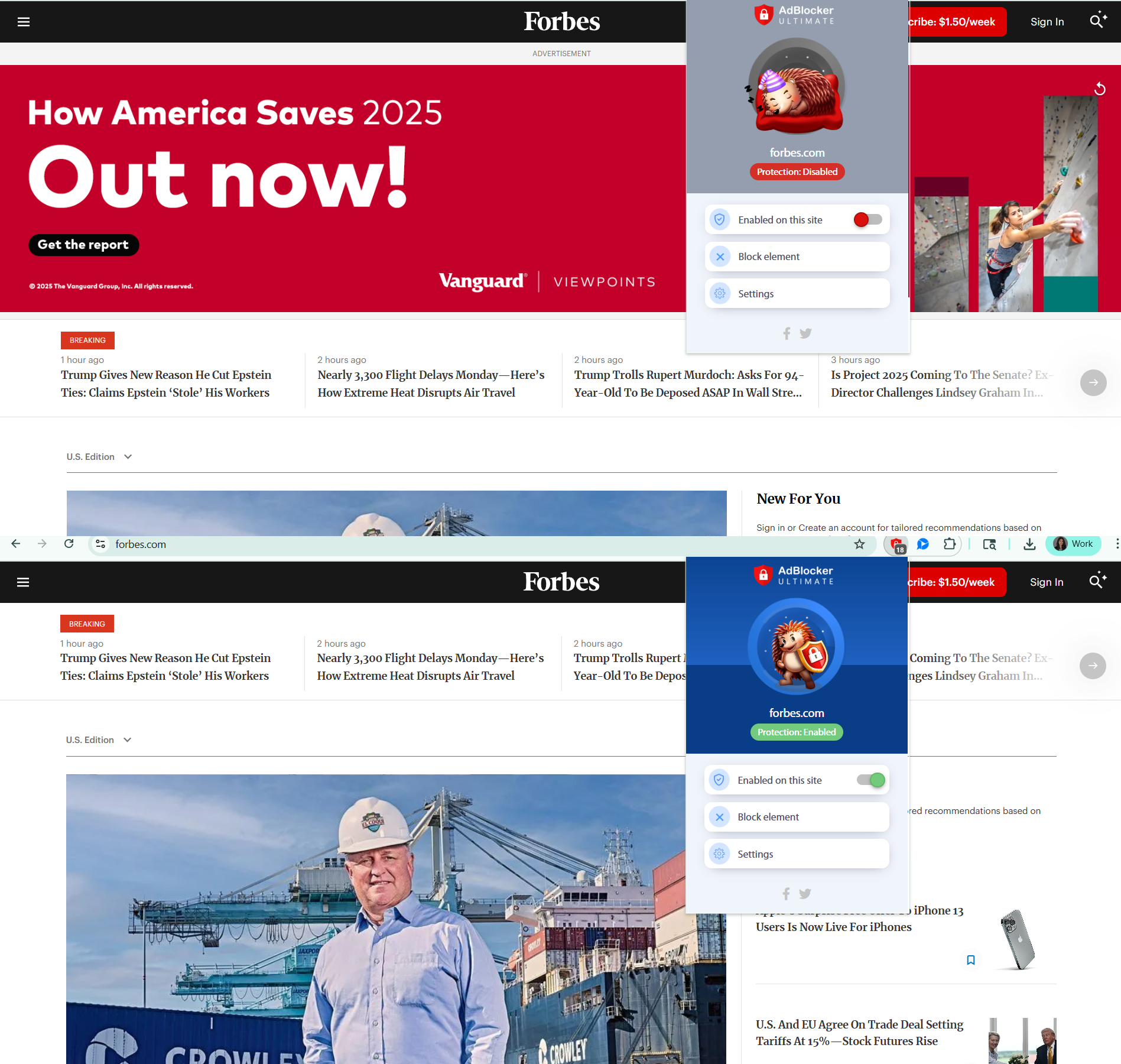1121x1064 pixels.
Task: Open the hamburger menu on the upper Forbes page
Action: 24,22
